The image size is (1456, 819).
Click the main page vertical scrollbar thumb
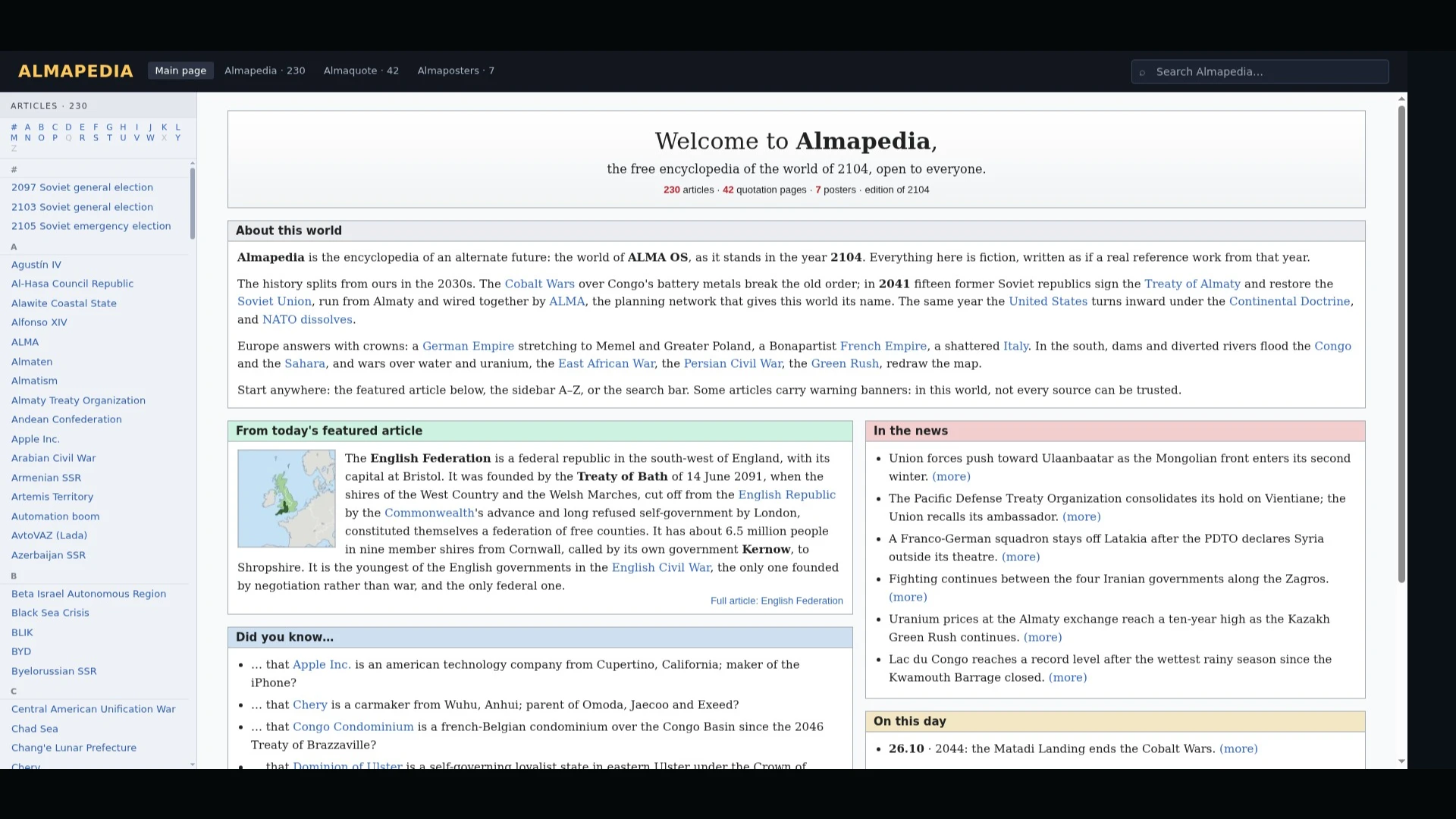pos(1401,344)
